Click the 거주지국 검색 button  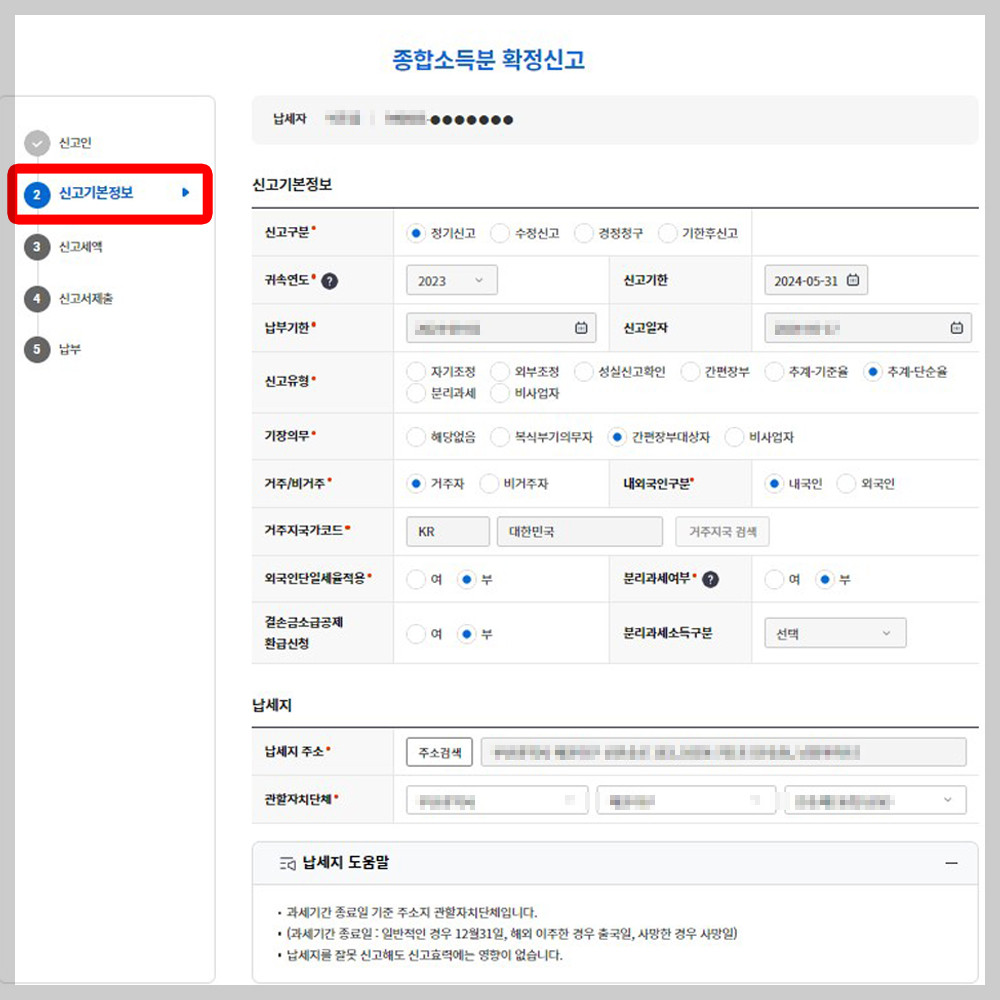pyautogui.click(x=723, y=531)
